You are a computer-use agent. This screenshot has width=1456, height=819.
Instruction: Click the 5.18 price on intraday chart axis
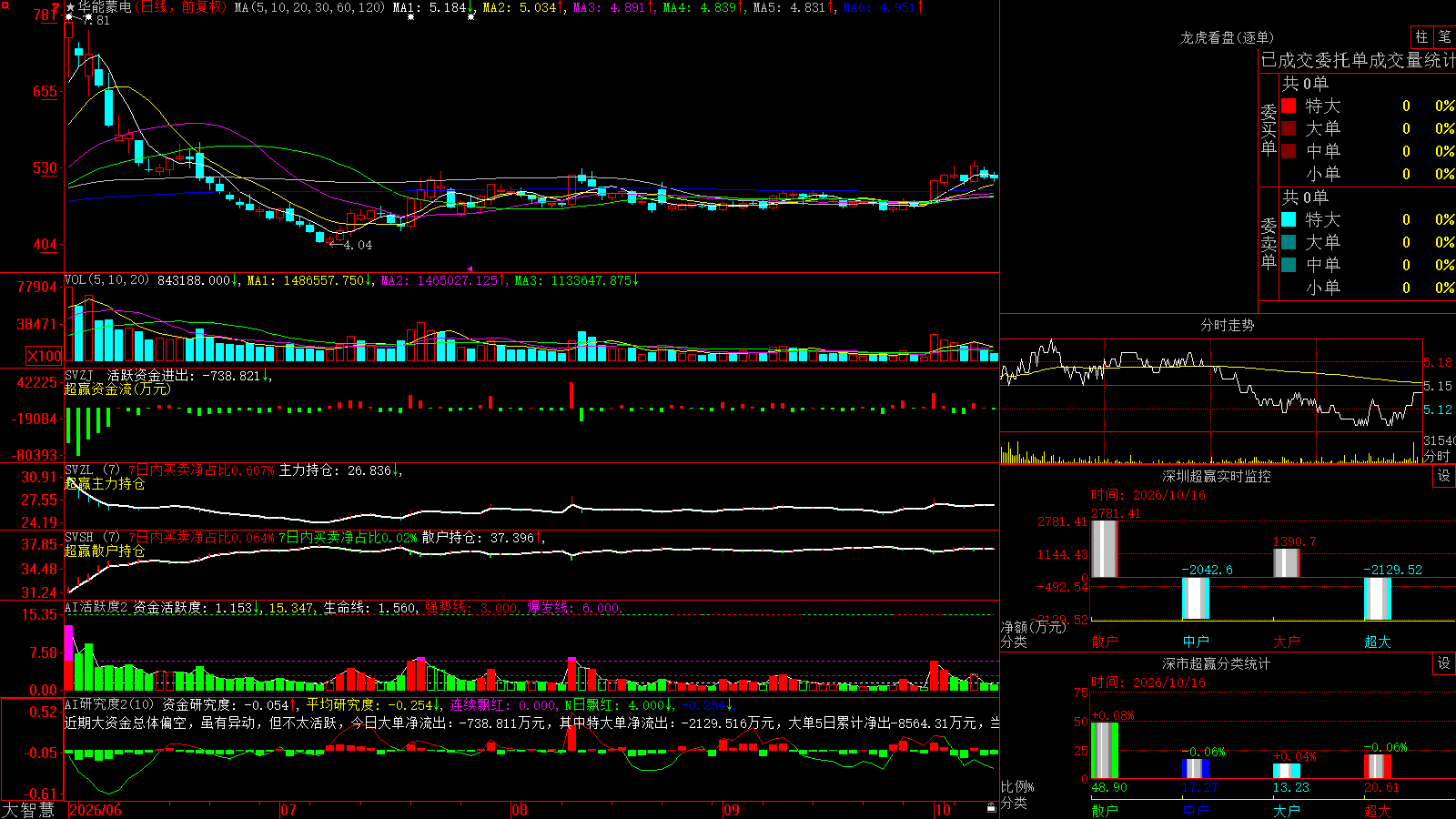click(x=1439, y=362)
